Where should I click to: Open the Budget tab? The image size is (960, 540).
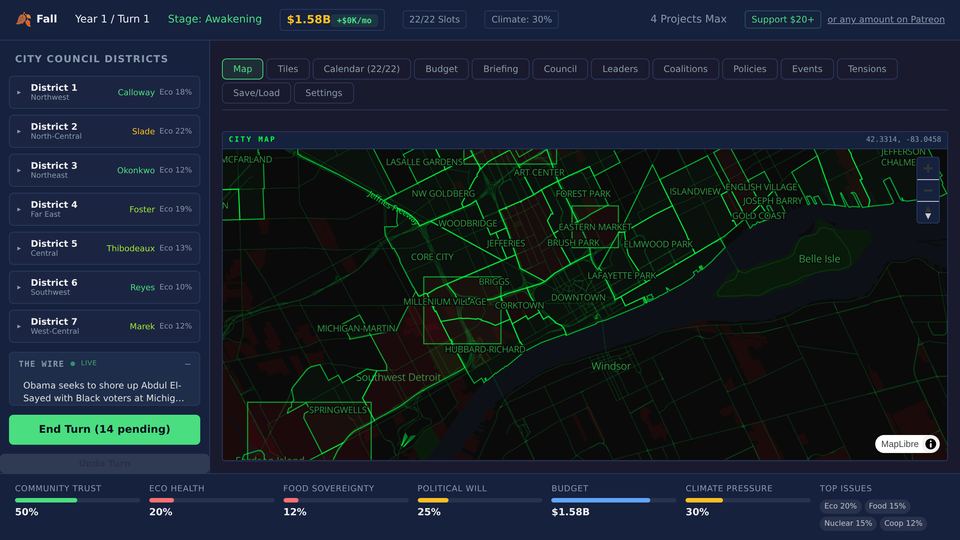pos(441,69)
